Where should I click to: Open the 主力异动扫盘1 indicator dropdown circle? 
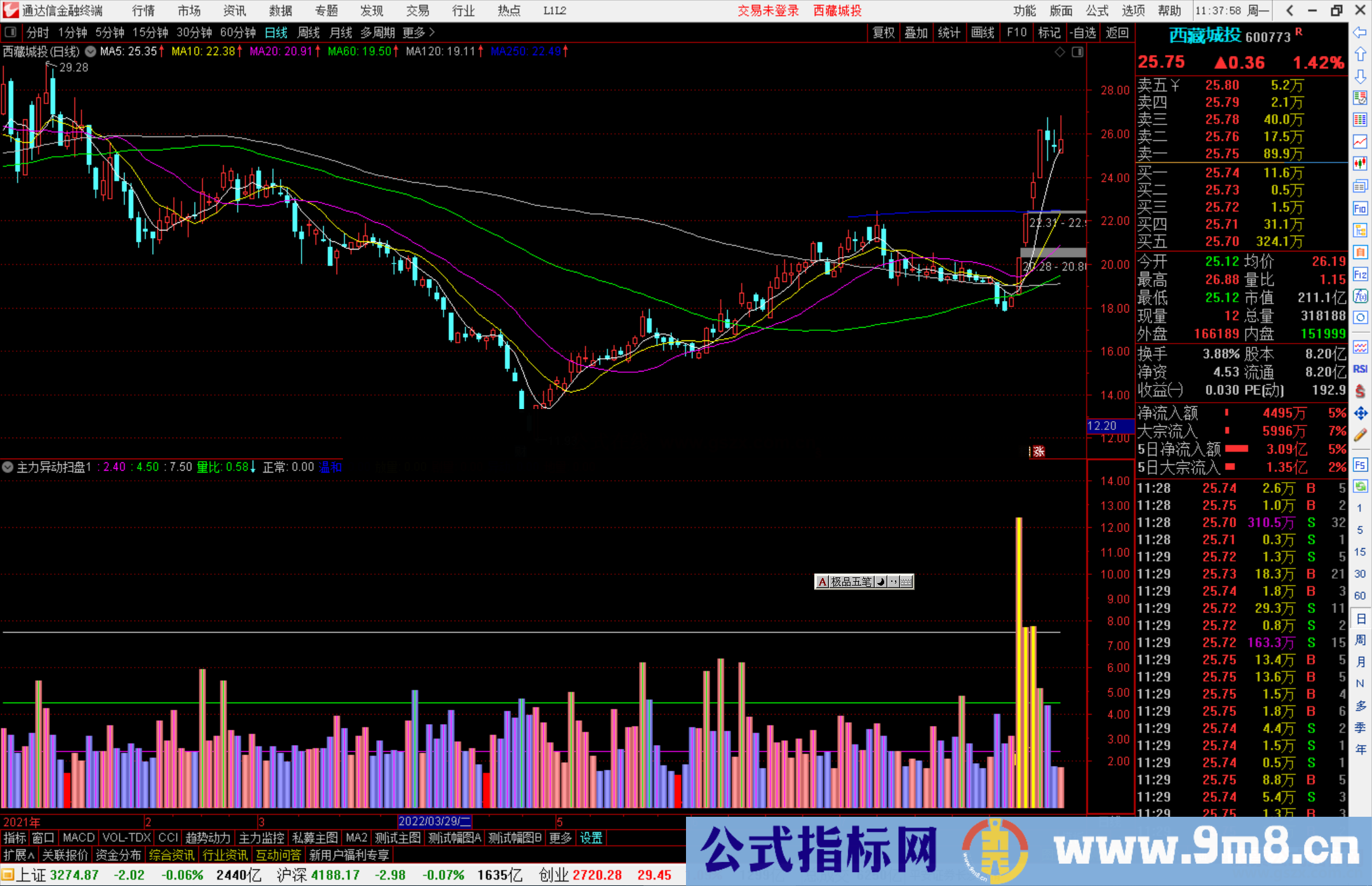[x=8, y=467]
